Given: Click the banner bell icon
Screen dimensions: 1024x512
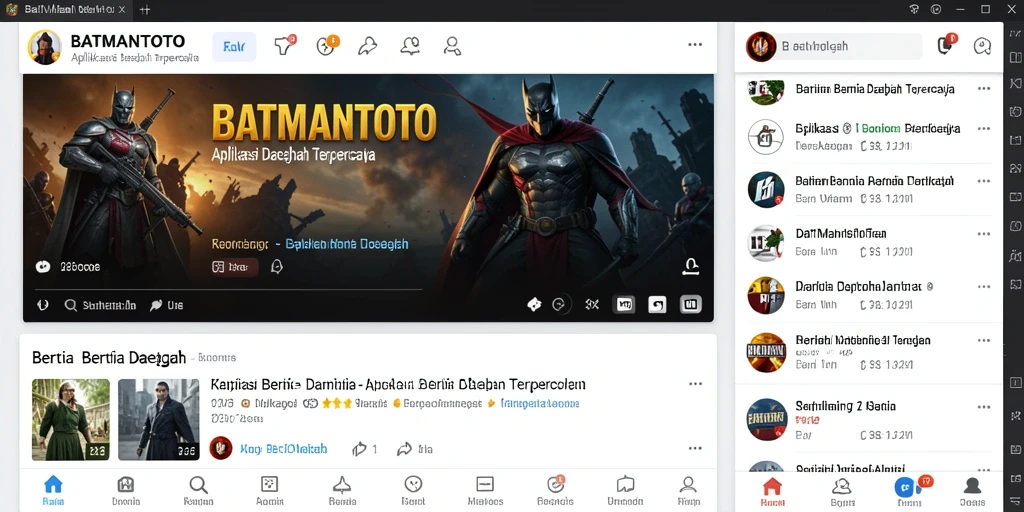Looking at the screenshot, I should [276, 266].
